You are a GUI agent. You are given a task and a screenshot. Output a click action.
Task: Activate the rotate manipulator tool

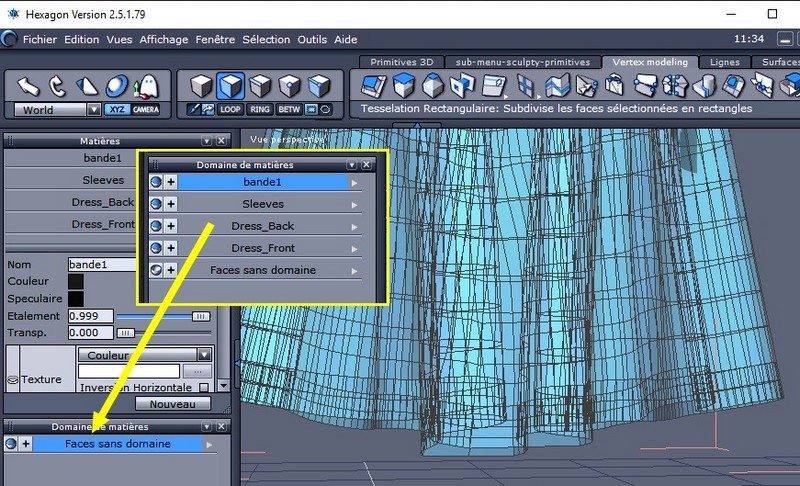pos(57,86)
